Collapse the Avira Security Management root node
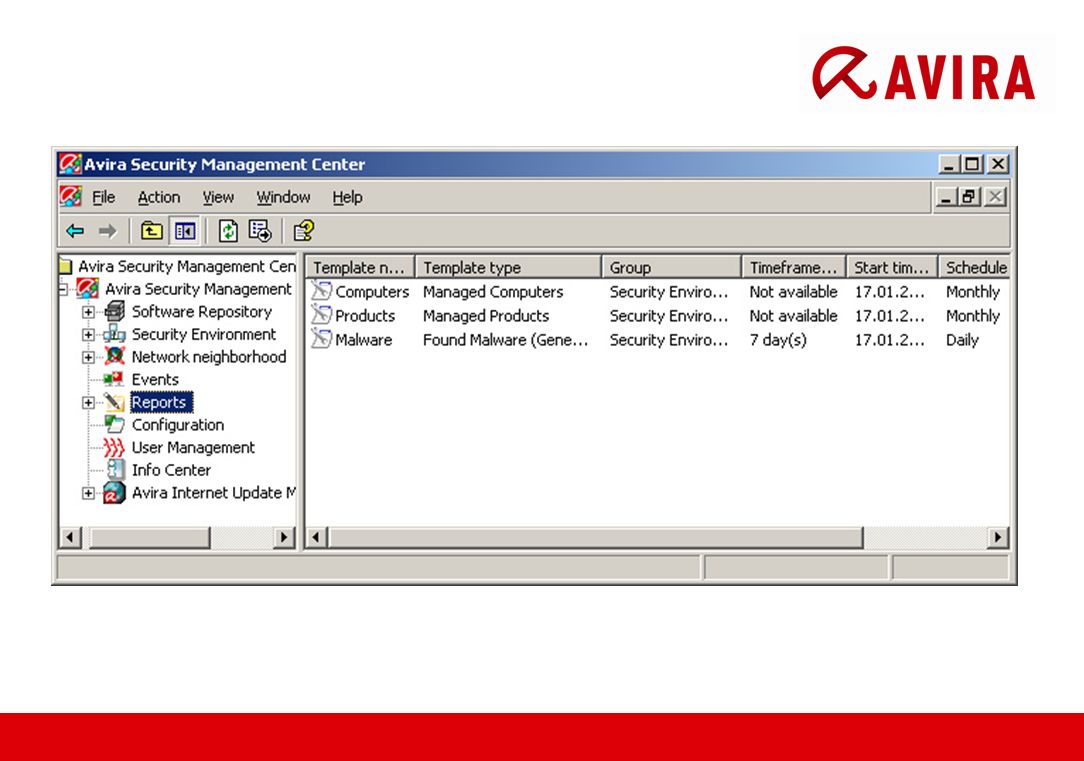This screenshot has height=761, width=1084. (x=63, y=289)
